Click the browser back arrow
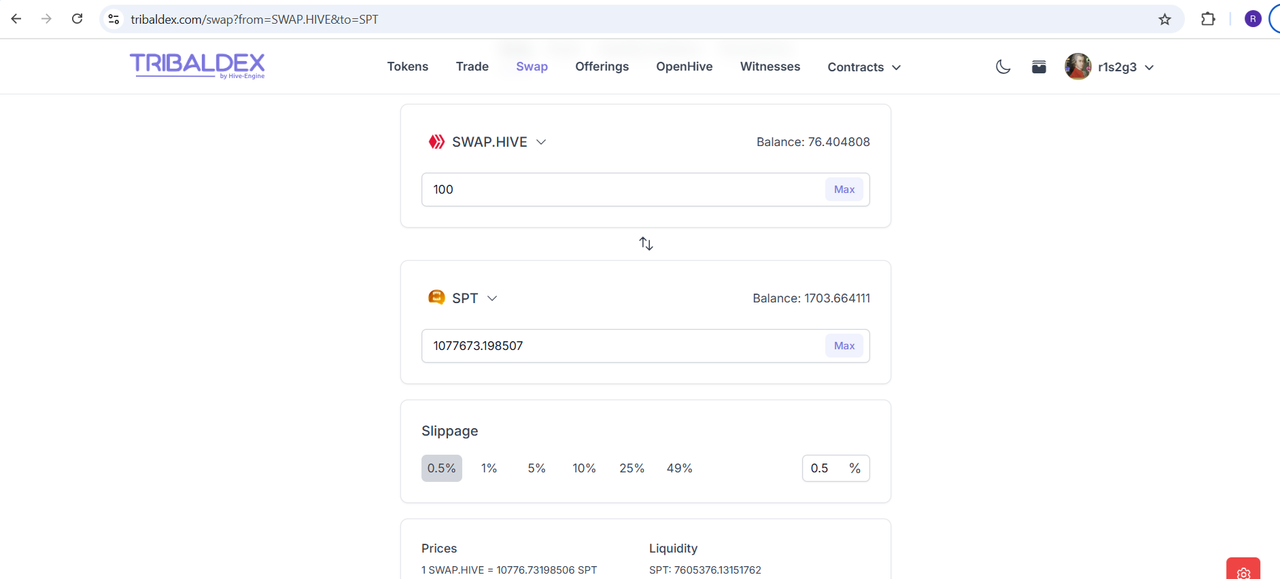 point(16,19)
